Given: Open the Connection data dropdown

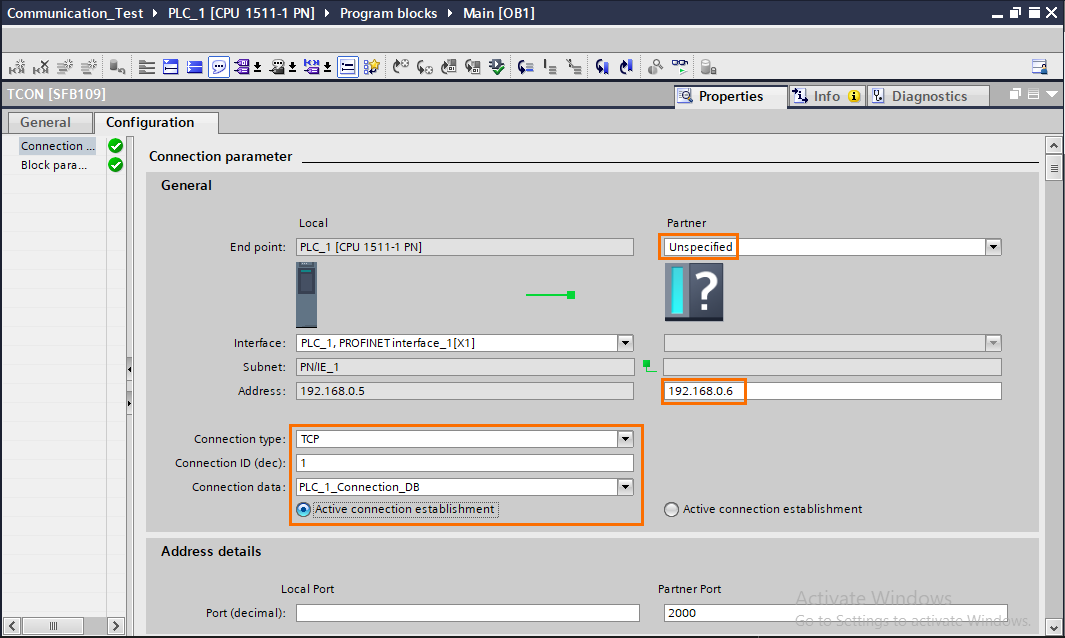Looking at the screenshot, I should (626, 487).
